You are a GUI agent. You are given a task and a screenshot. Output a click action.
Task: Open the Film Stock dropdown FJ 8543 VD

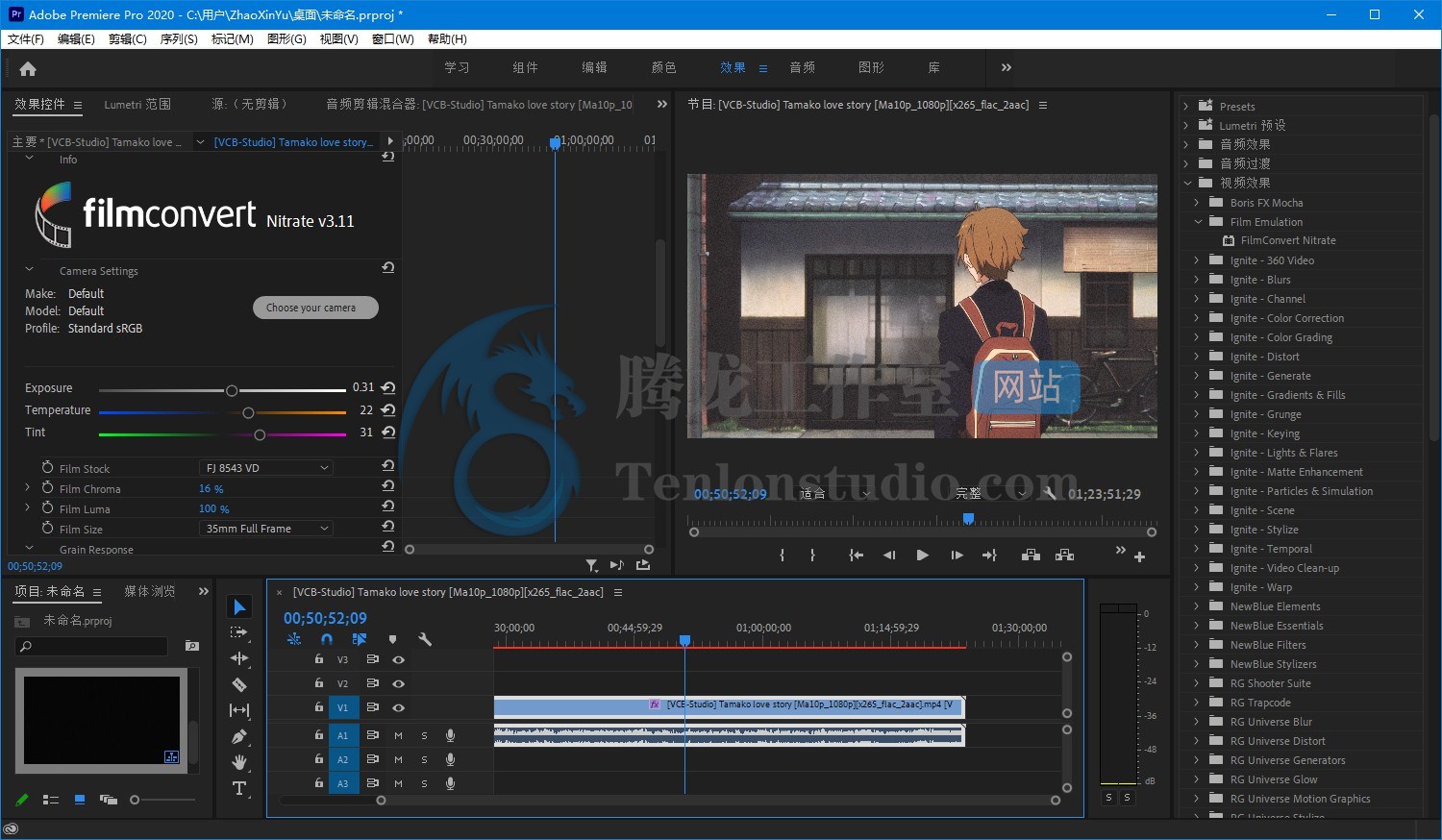tap(265, 468)
